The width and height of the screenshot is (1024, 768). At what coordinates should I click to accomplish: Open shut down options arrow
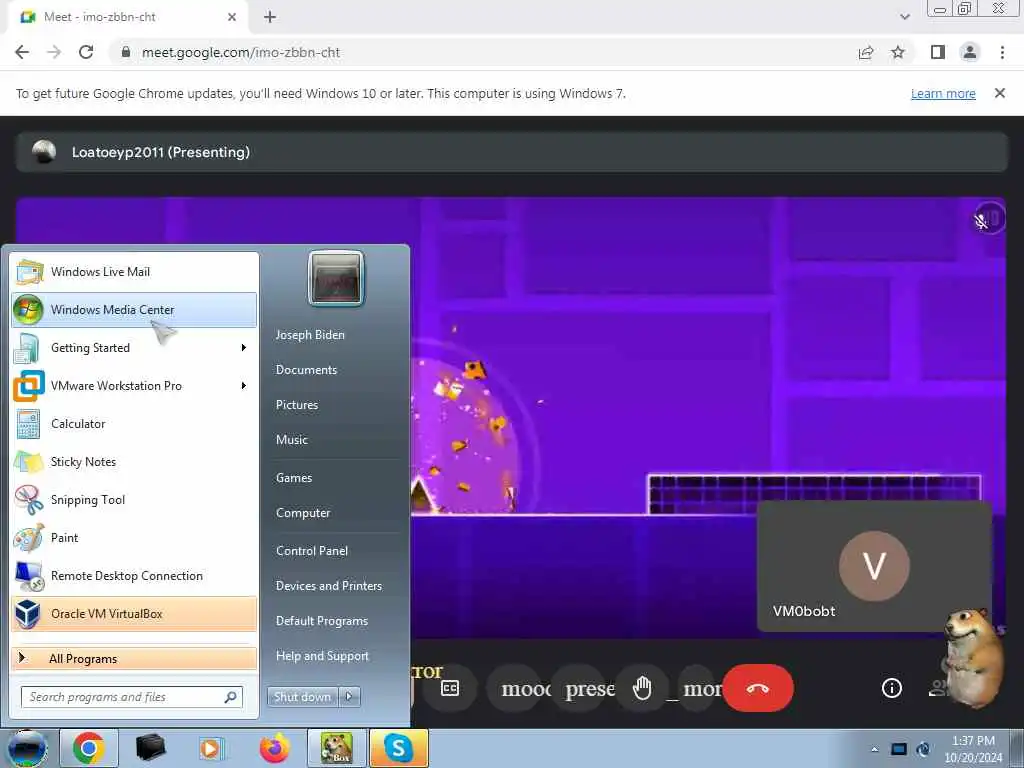[349, 697]
